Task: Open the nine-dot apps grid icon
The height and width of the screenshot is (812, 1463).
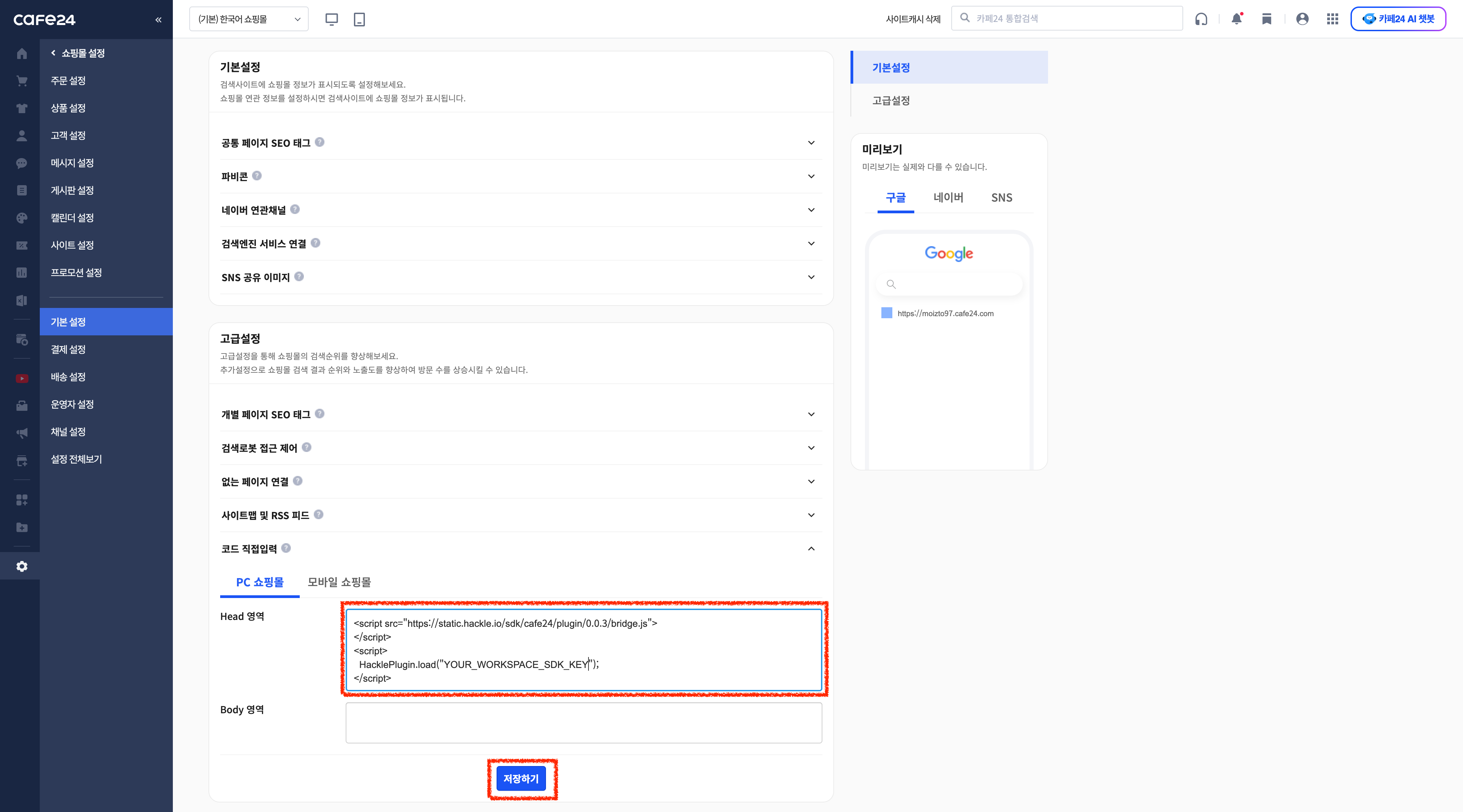Action: 1332,19
